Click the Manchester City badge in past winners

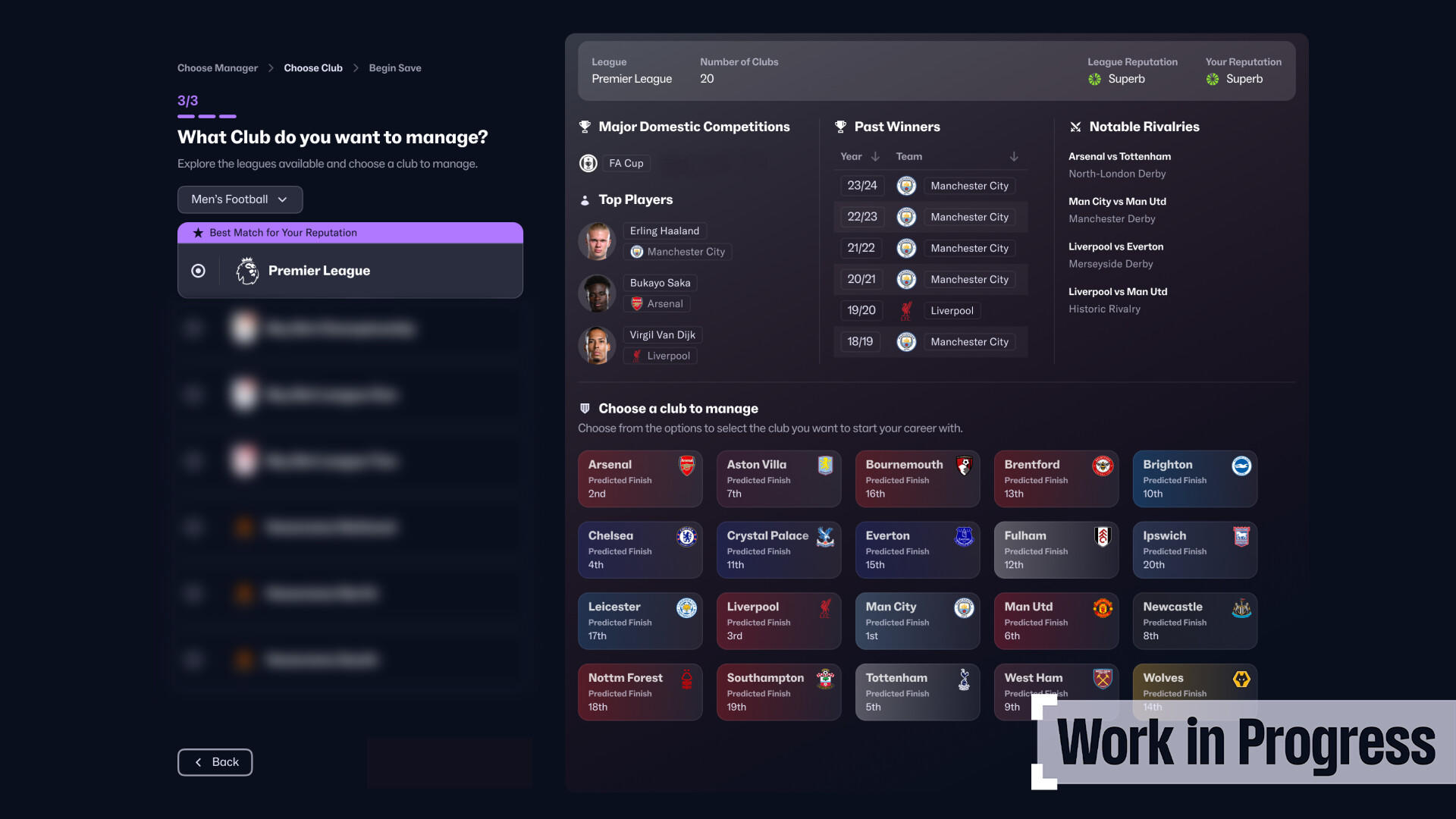(907, 186)
